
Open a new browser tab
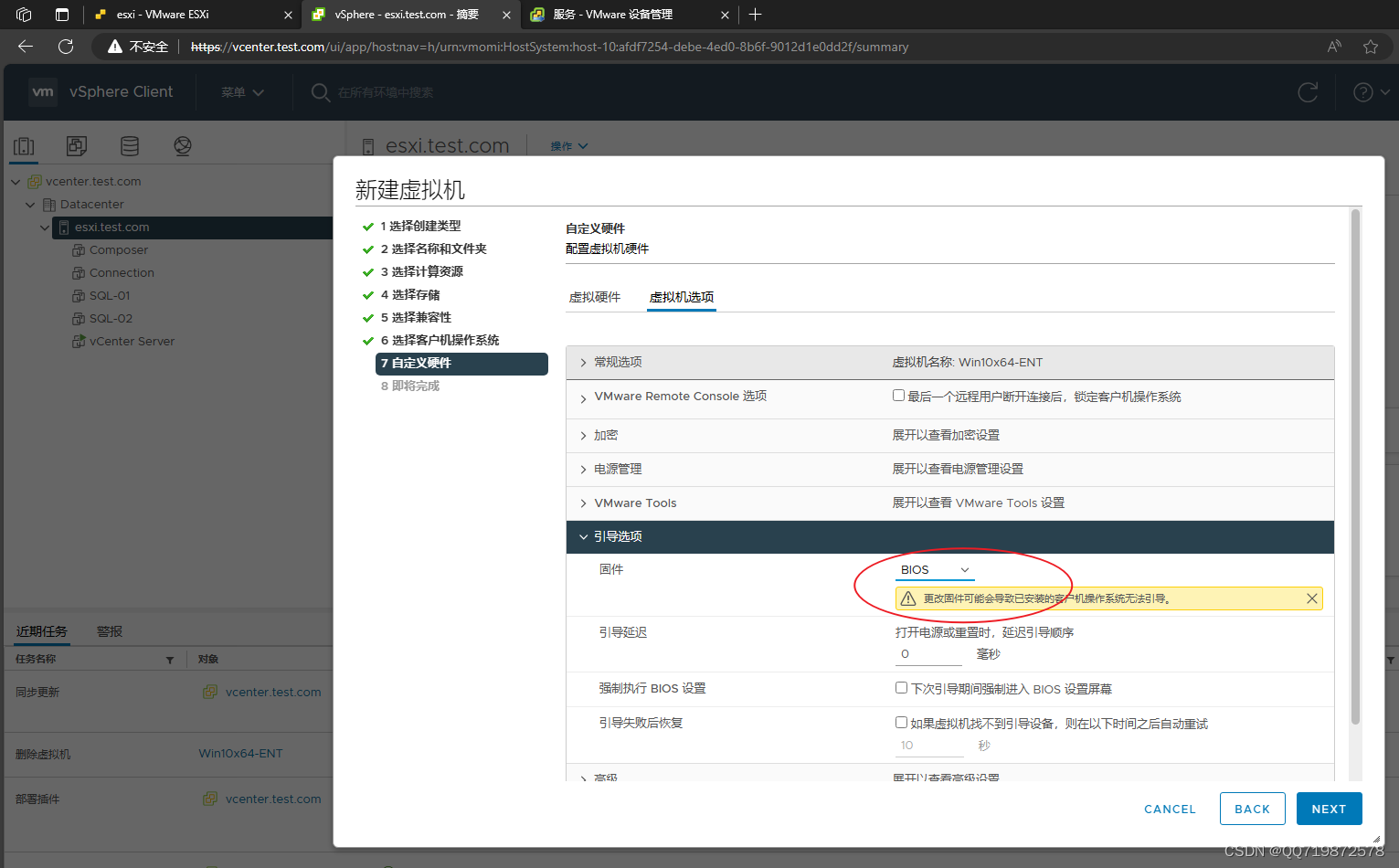[755, 15]
